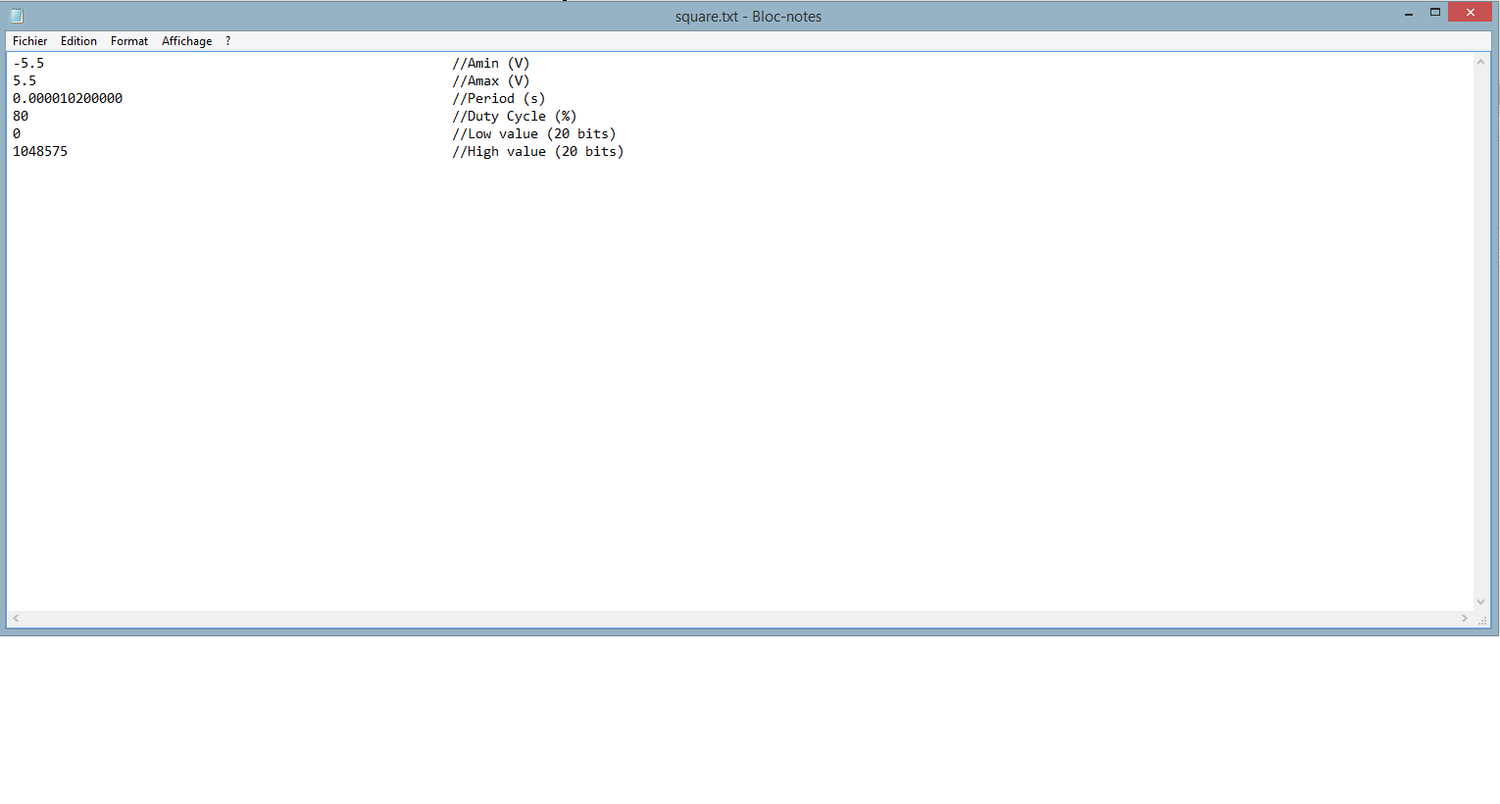The width and height of the screenshot is (1500, 804).
Task: Place cursor in the 0.000010200000 period value
Action: point(67,99)
